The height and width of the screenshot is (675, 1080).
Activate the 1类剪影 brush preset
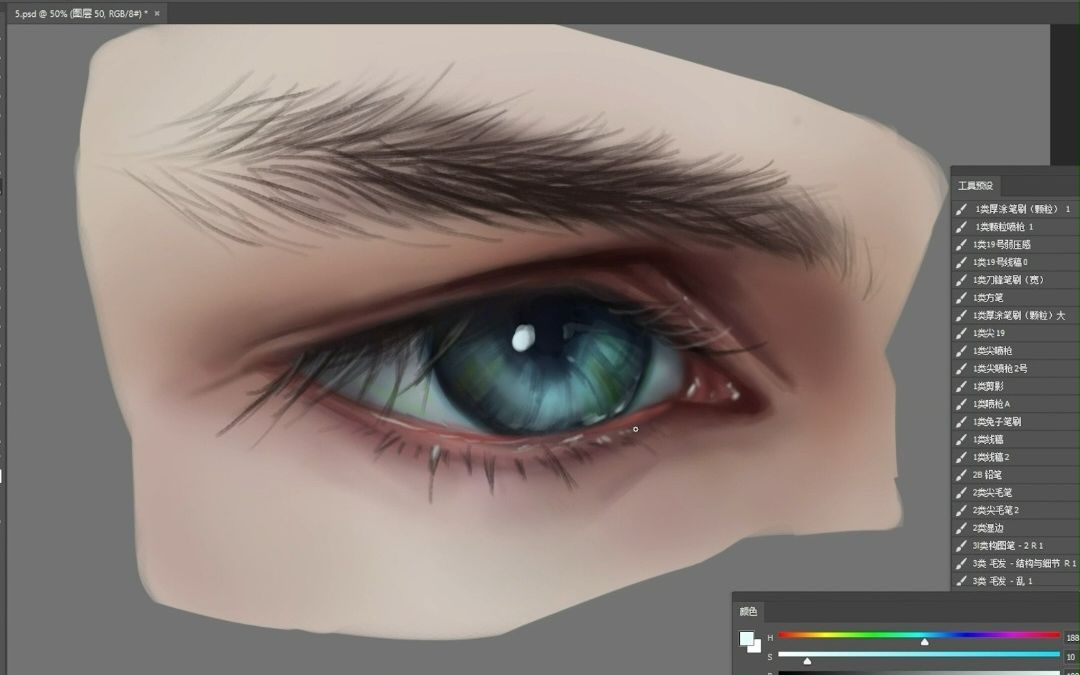(x=1016, y=386)
